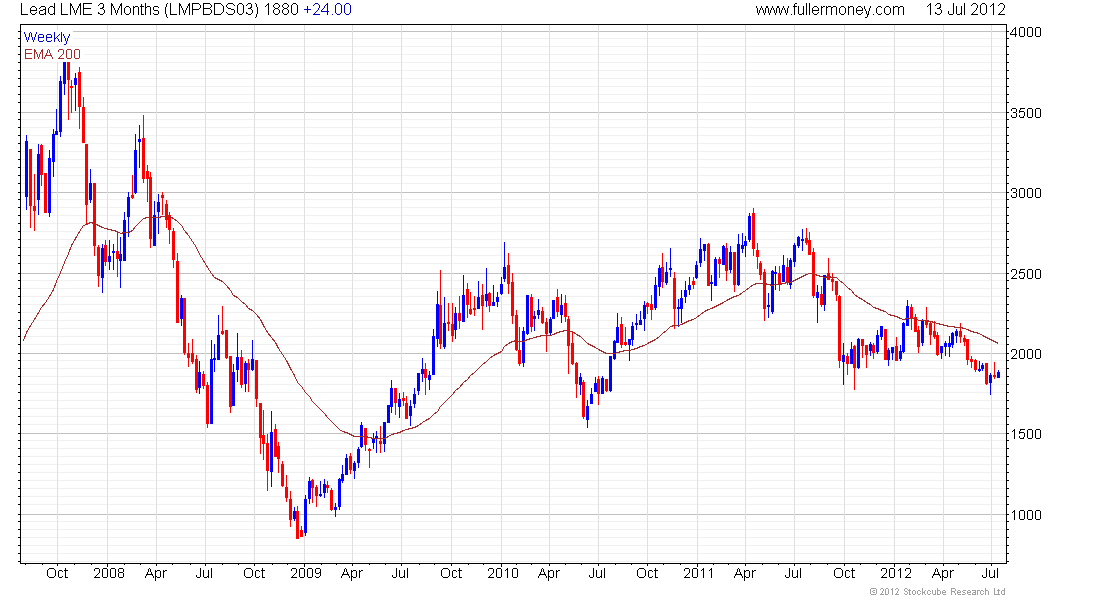Image resolution: width=1100 pixels, height=600 pixels.
Task: Click the 2007 peak candle near 3800
Action: [67, 74]
